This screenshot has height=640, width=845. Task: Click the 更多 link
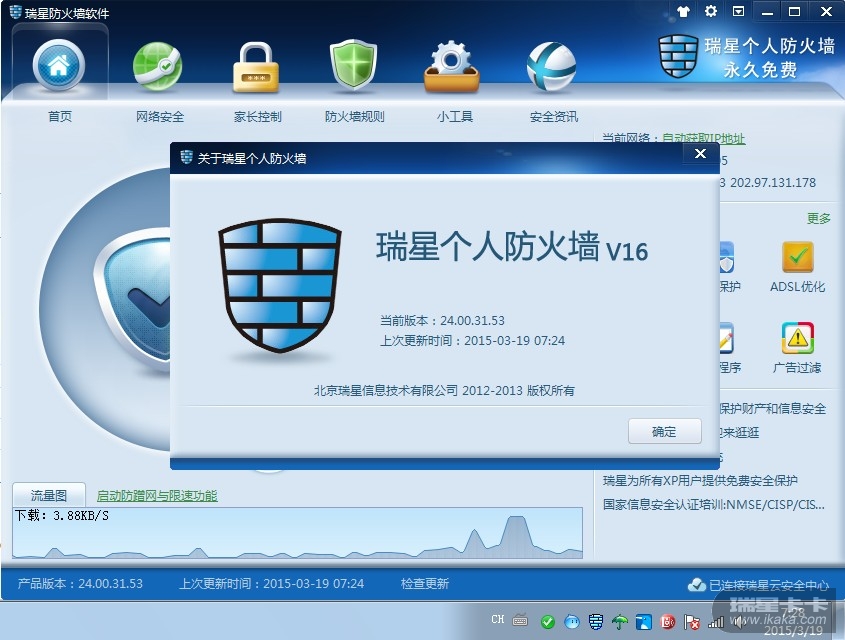(819, 218)
